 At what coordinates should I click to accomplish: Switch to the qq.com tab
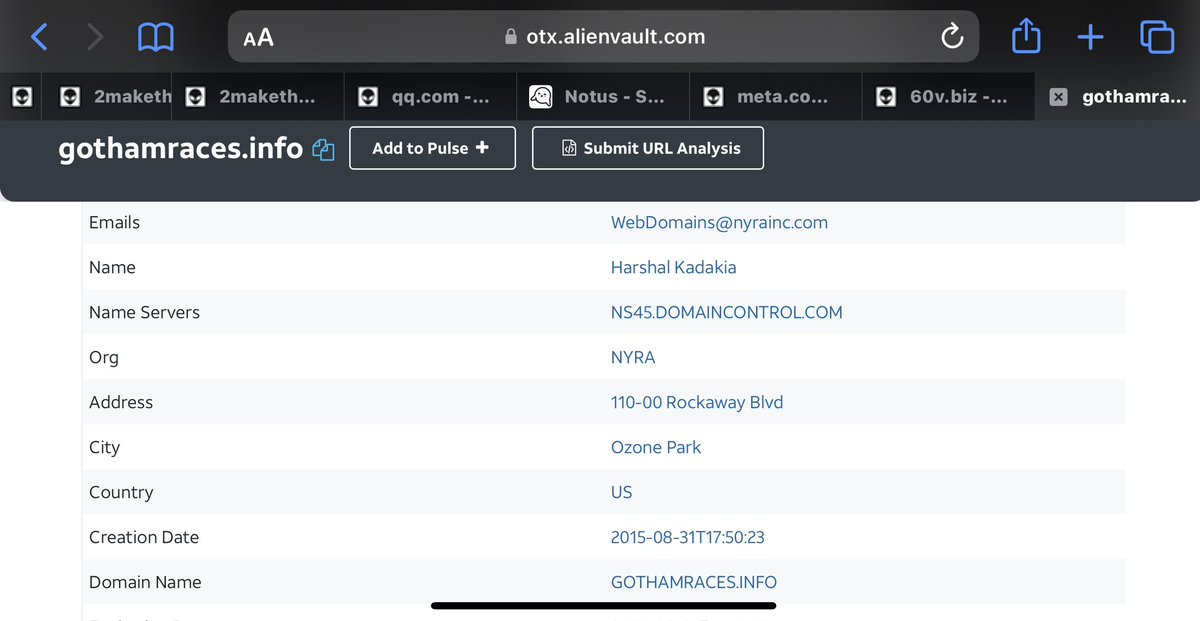click(x=430, y=97)
